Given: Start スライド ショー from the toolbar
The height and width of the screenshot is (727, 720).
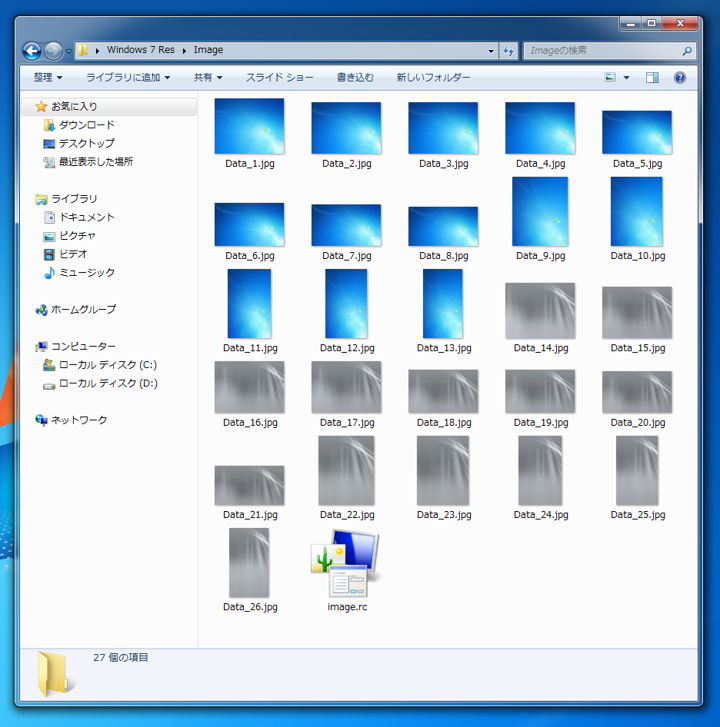Looking at the screenshot, I should (x=279, y=77).
